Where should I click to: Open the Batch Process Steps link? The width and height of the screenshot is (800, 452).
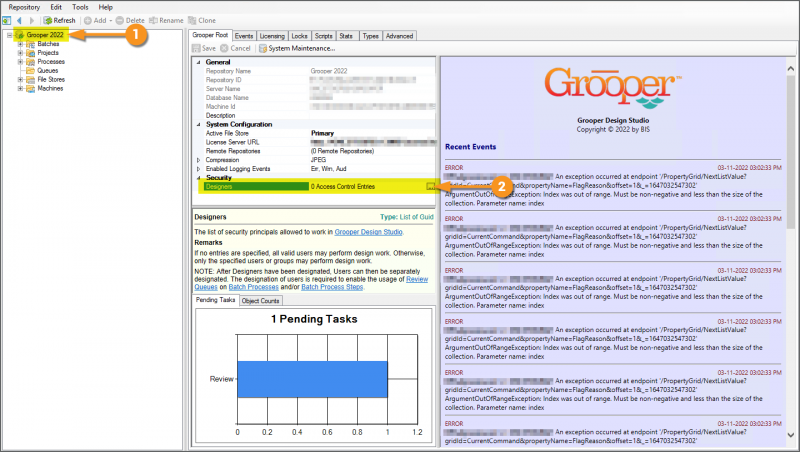[x=332, y=287]
